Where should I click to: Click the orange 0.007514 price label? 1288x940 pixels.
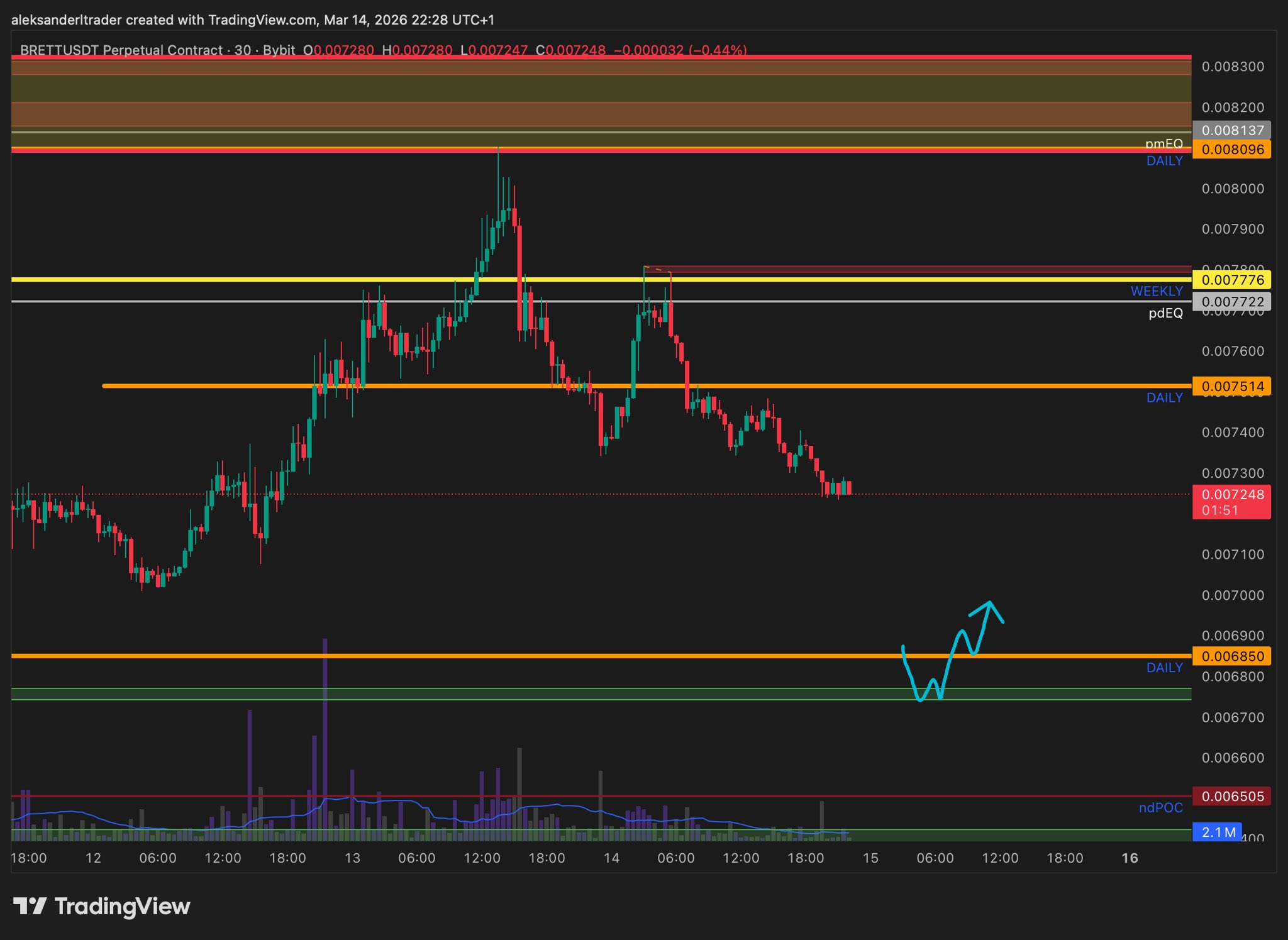pyautogui.click(x=1231, y=386)
